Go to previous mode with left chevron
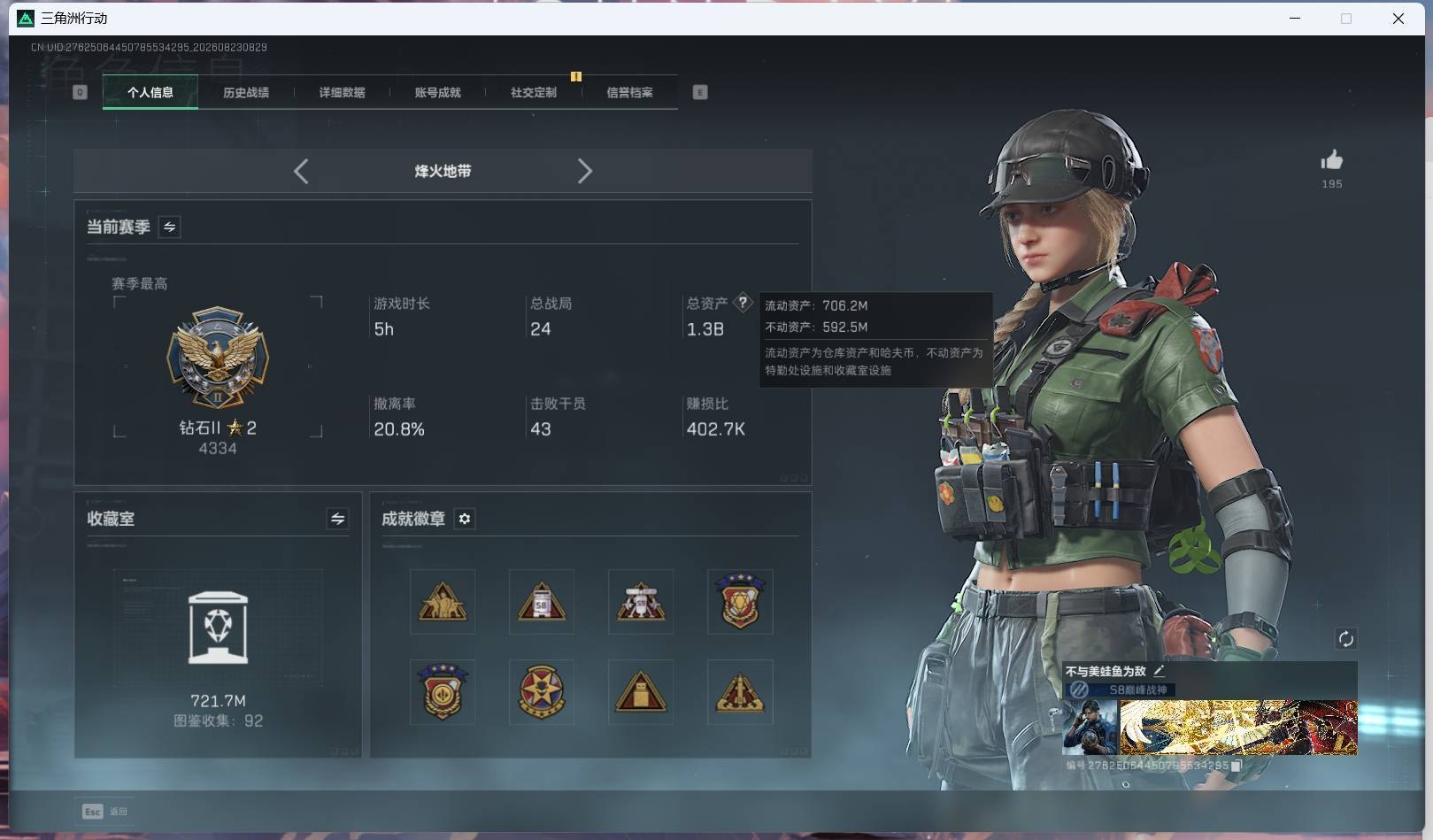Screen dimensions: 1433x840 [301, 171]
